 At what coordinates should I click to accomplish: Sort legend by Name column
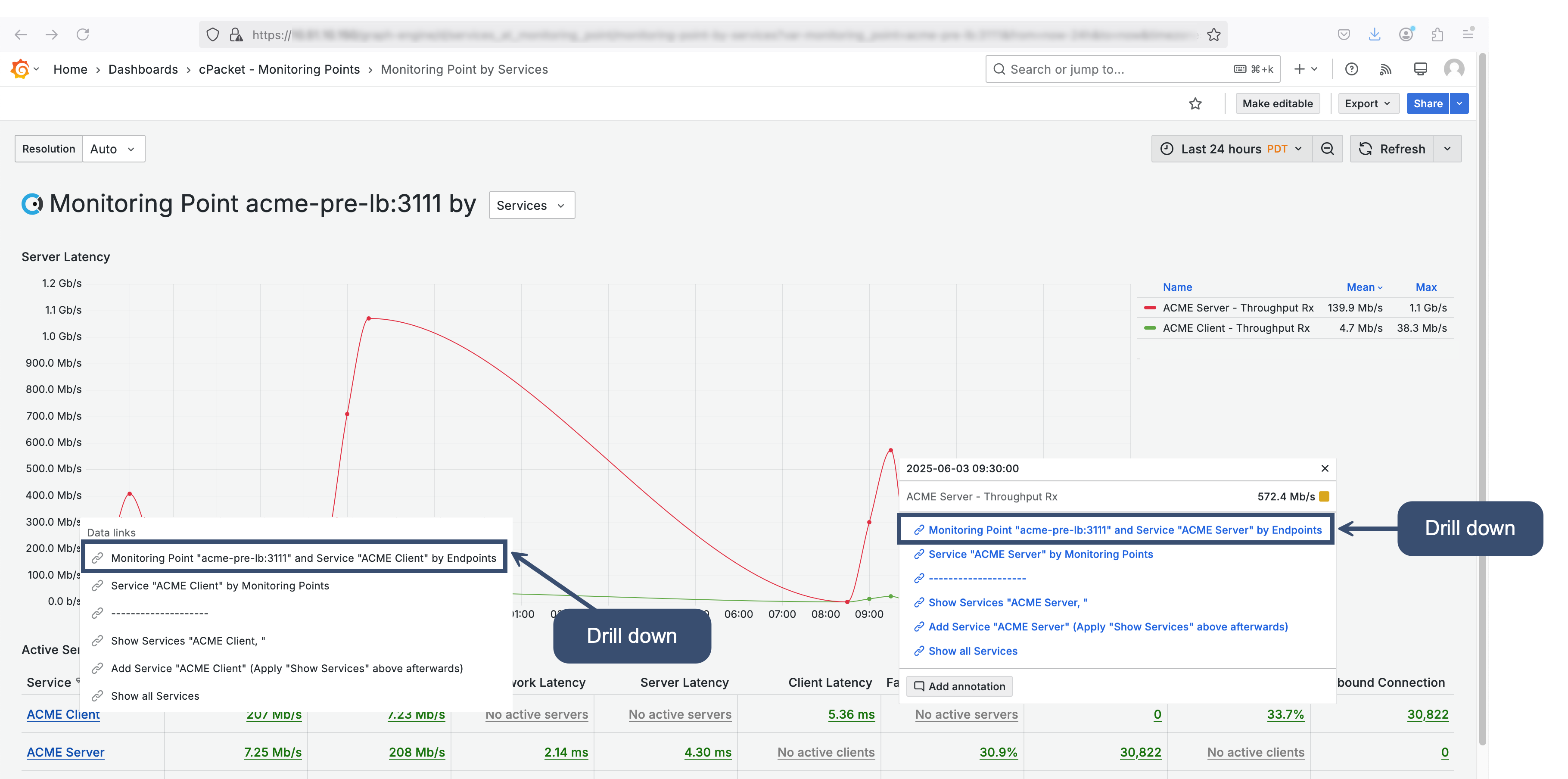[1177, 287]
